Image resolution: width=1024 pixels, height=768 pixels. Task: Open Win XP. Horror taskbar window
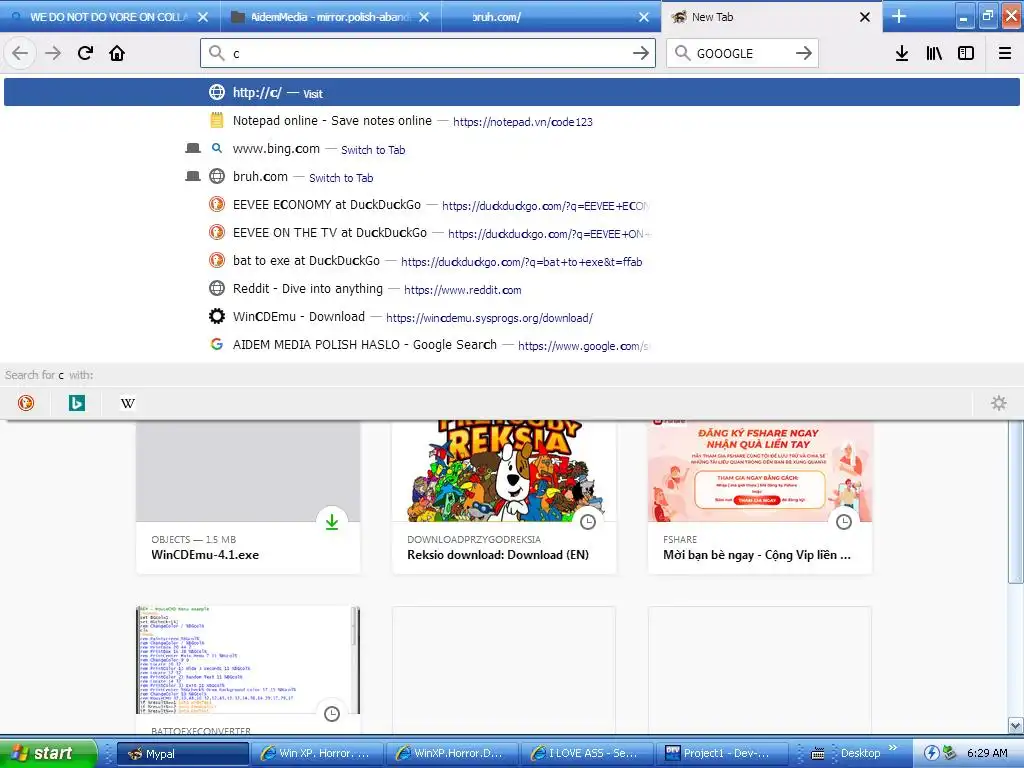[317, 754]
